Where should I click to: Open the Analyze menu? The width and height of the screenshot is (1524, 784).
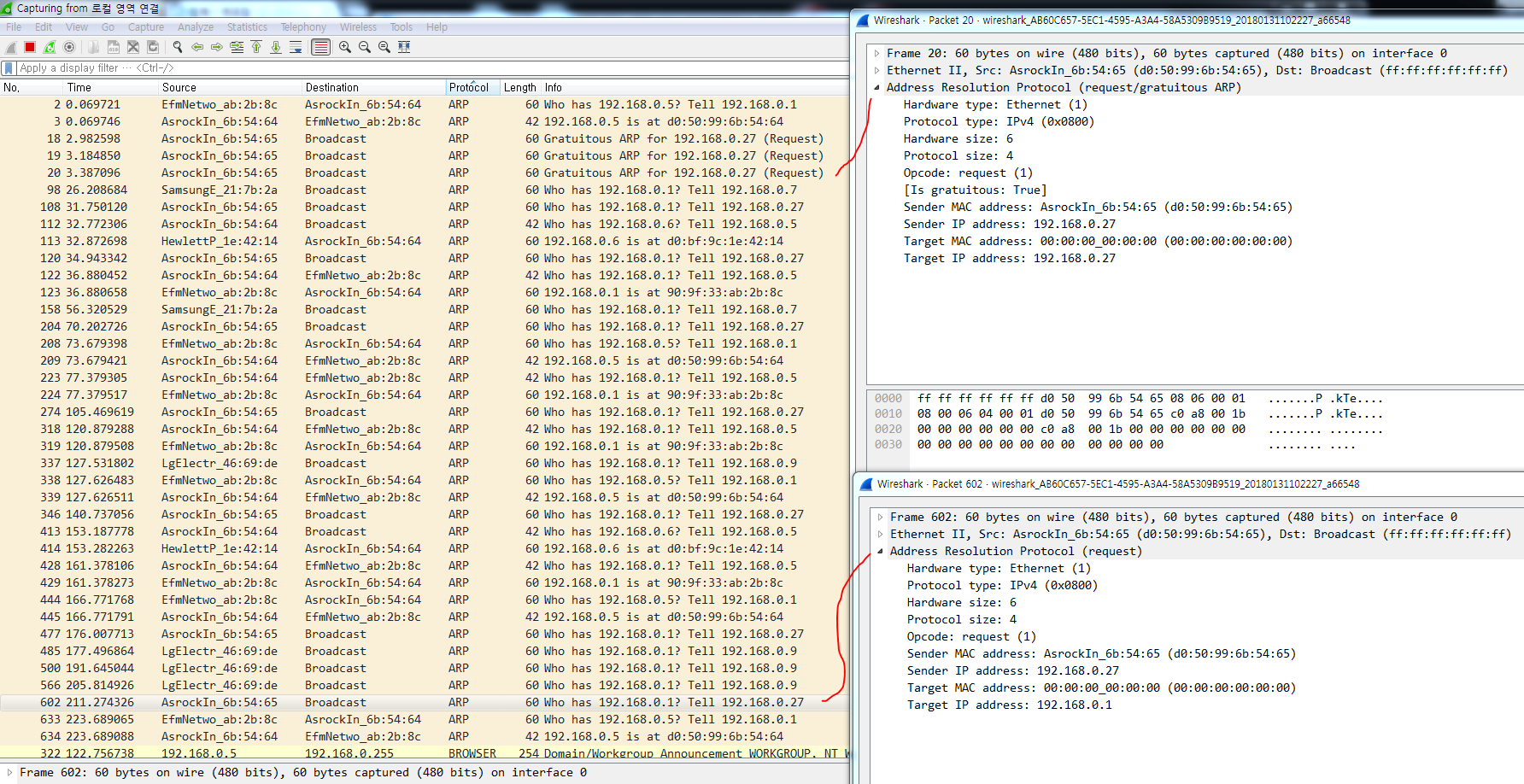pos(196,27)
